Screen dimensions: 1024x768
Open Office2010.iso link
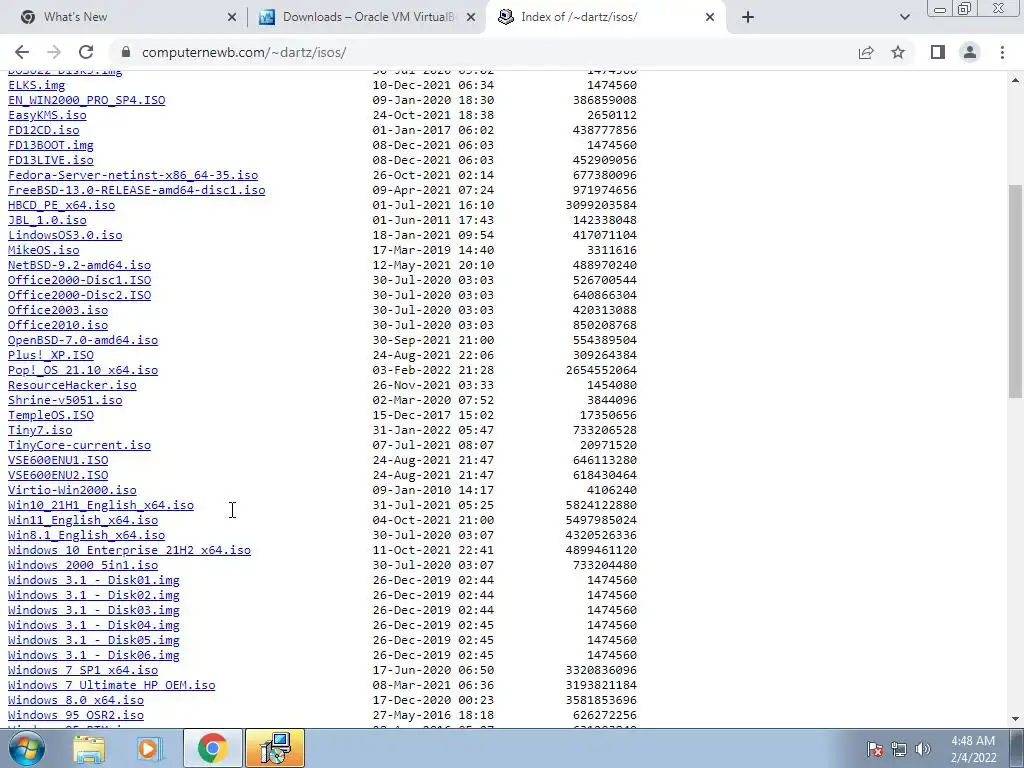click(x=58, y=325)
